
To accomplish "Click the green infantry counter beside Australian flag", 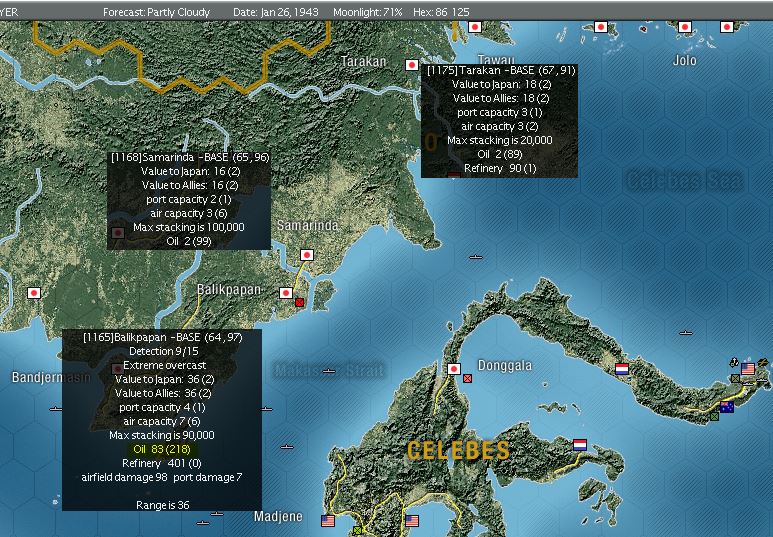I will (714, 417).
